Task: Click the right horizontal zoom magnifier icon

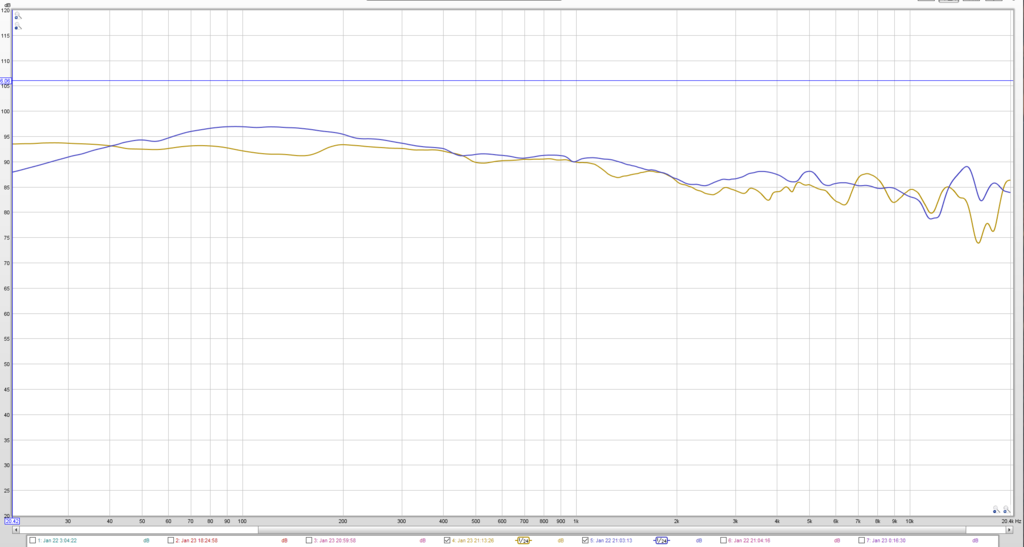Action: 1006,509
